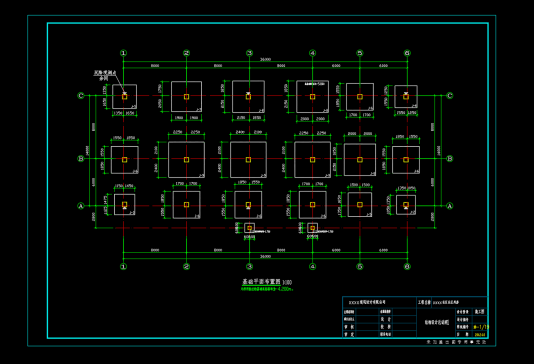This screenshot has height=364, width=534.
Task: Select yellow column marker at grid C-3
Action: pyautogui.click(x=248, y=97)
